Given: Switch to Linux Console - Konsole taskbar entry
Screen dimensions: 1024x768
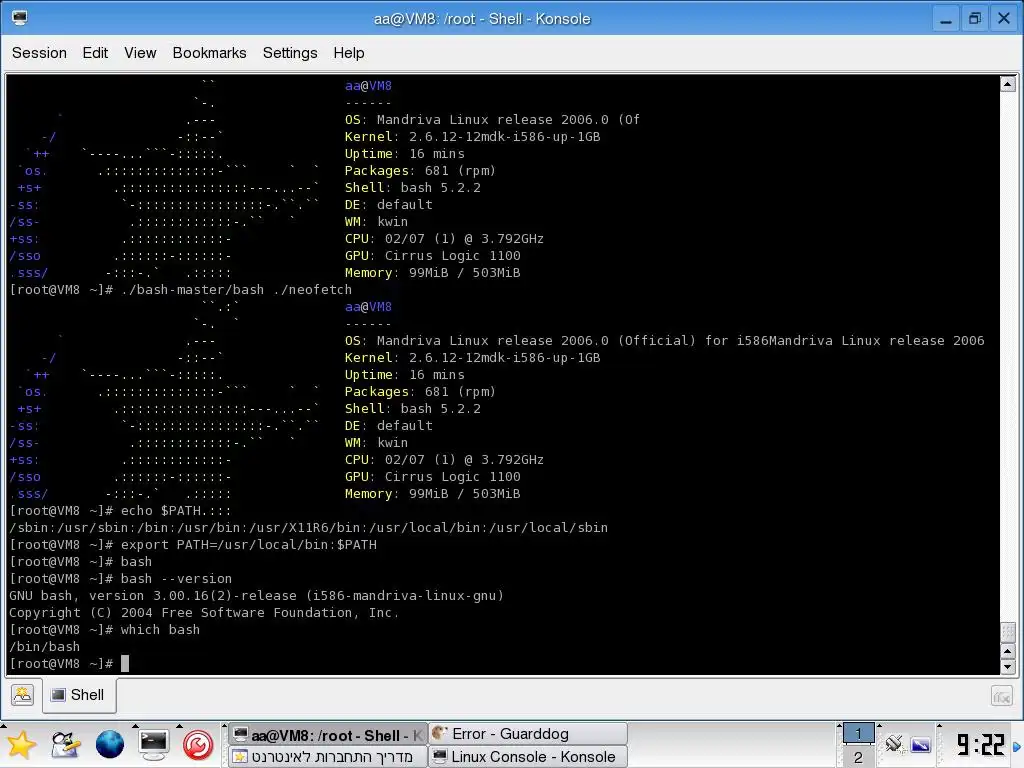Looking at the screenshot, I should click(x=528, y=757).
